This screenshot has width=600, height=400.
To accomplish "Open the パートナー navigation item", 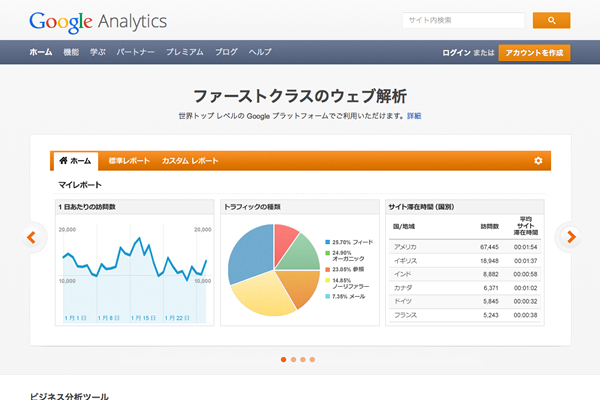I will tap(135, 52).
